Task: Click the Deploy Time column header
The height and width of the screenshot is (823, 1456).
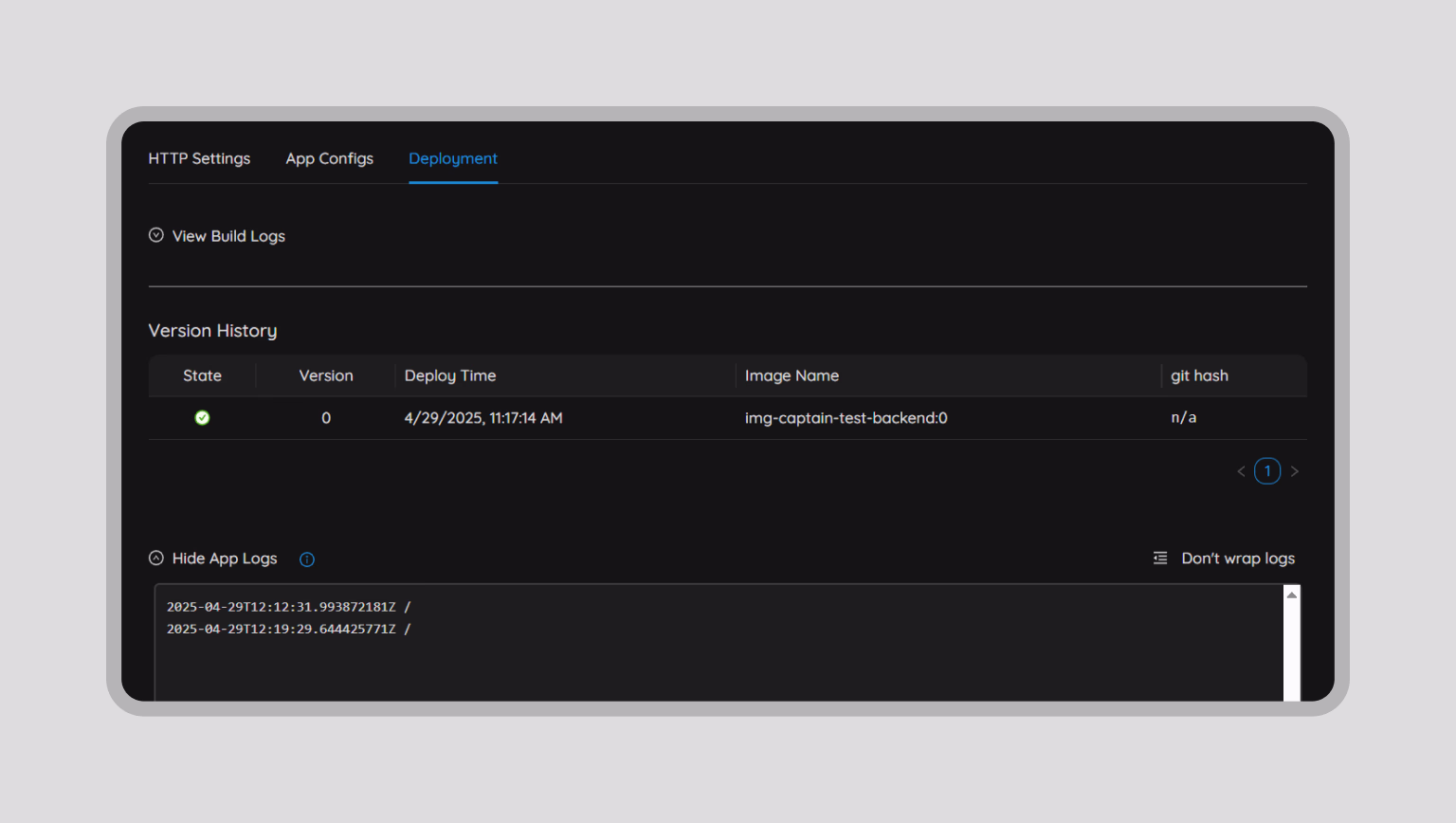Action: [565, 375]
